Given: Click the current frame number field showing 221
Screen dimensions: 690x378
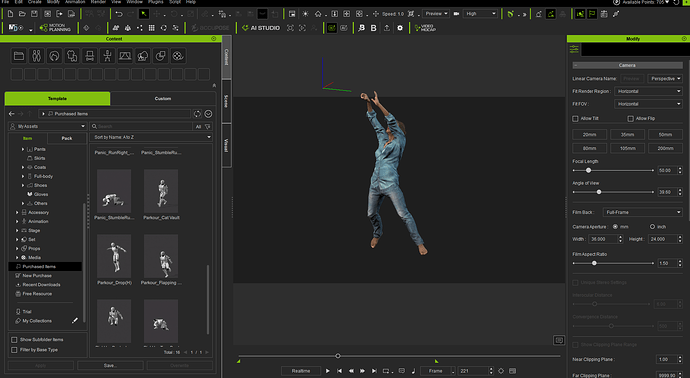Looking at the screenshot, I should pos(473,371).
